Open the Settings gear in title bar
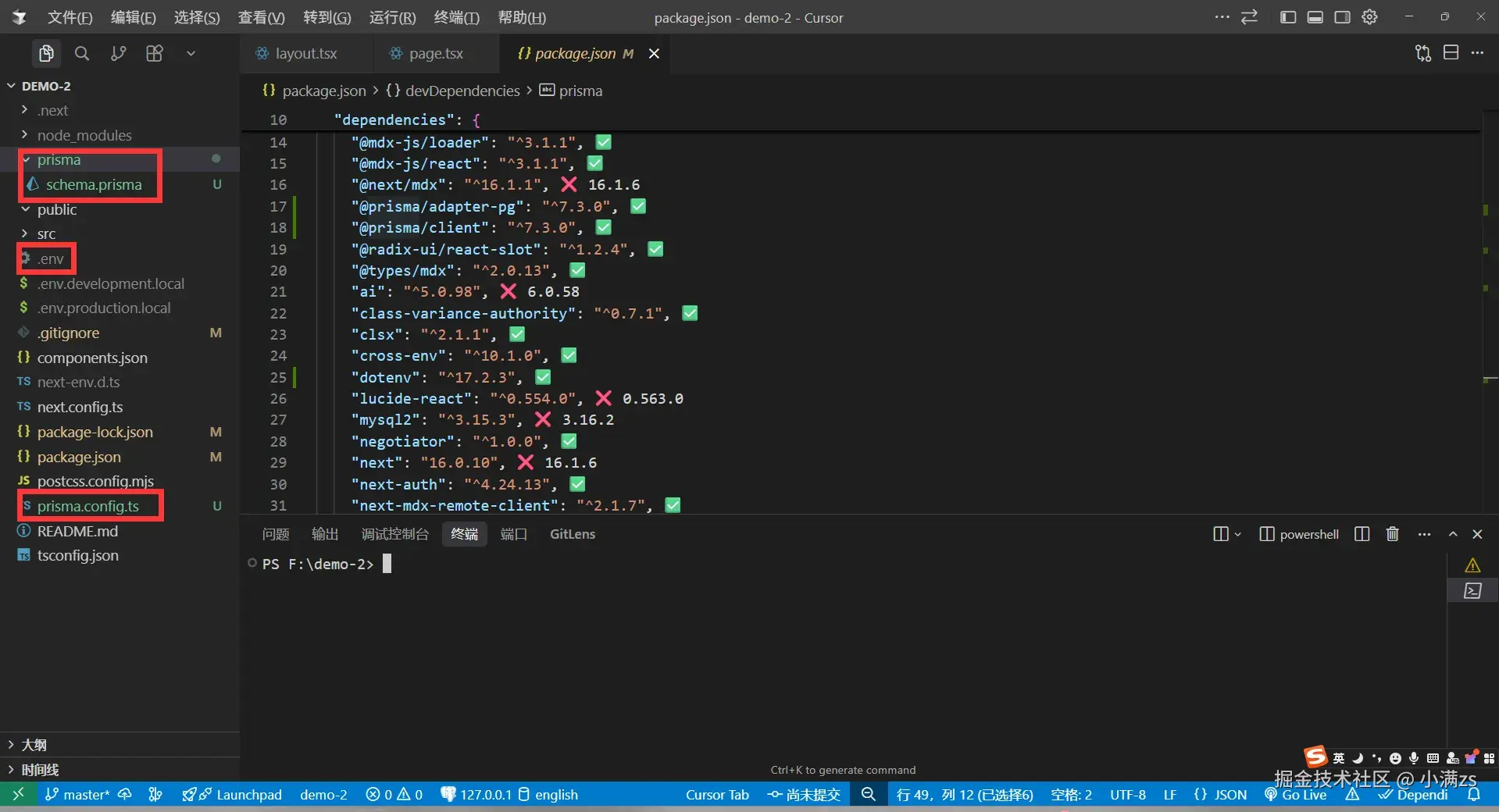The height and width of the screenshot is (812, 1499). pyautogui.click(x=1369, y=17)
